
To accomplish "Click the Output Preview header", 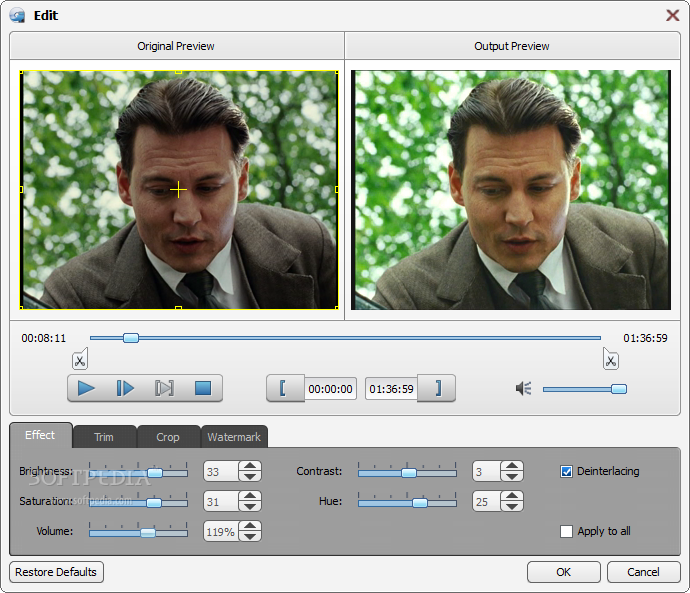I will (x=512, y=46).
